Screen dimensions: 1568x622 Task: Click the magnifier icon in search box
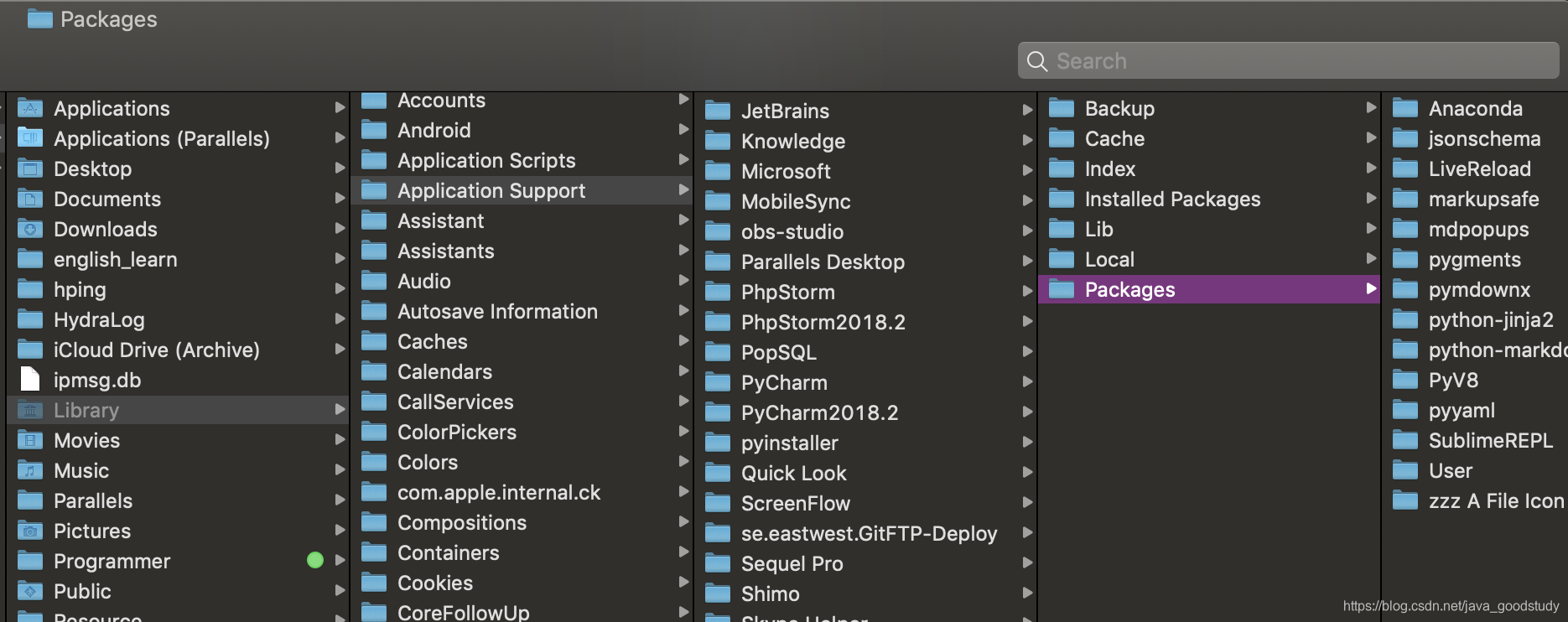(x=1037, y=61)
